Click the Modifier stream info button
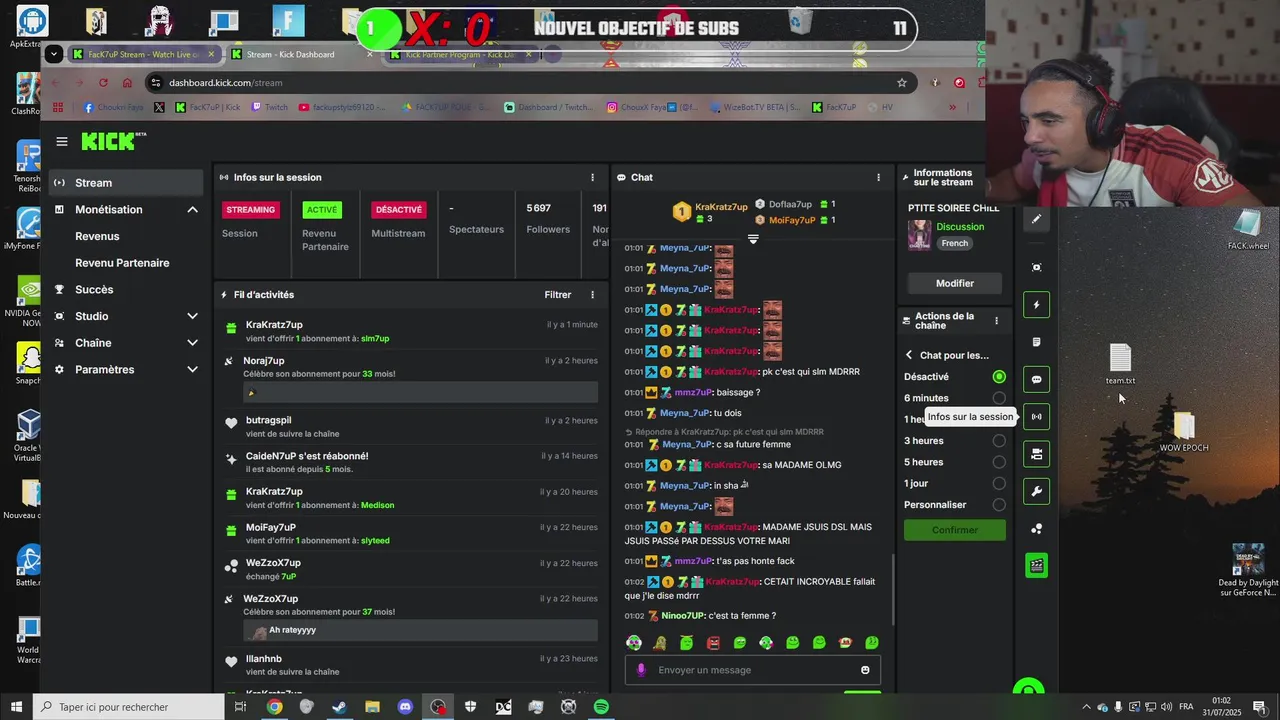This screenshot has height=720, width=1280. coord(955,283)
